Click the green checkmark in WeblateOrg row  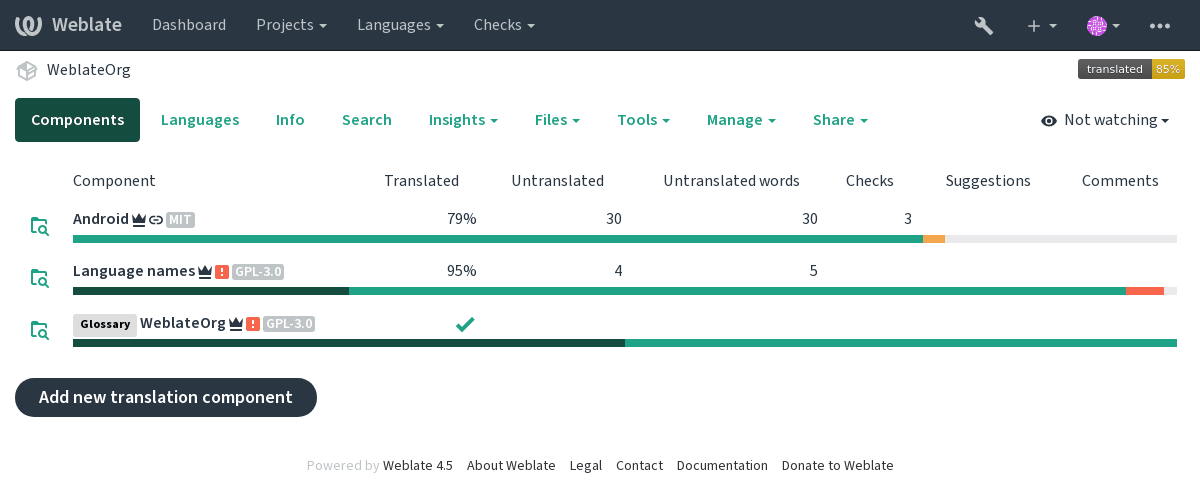pyautogui.click(x=465, y=324)
